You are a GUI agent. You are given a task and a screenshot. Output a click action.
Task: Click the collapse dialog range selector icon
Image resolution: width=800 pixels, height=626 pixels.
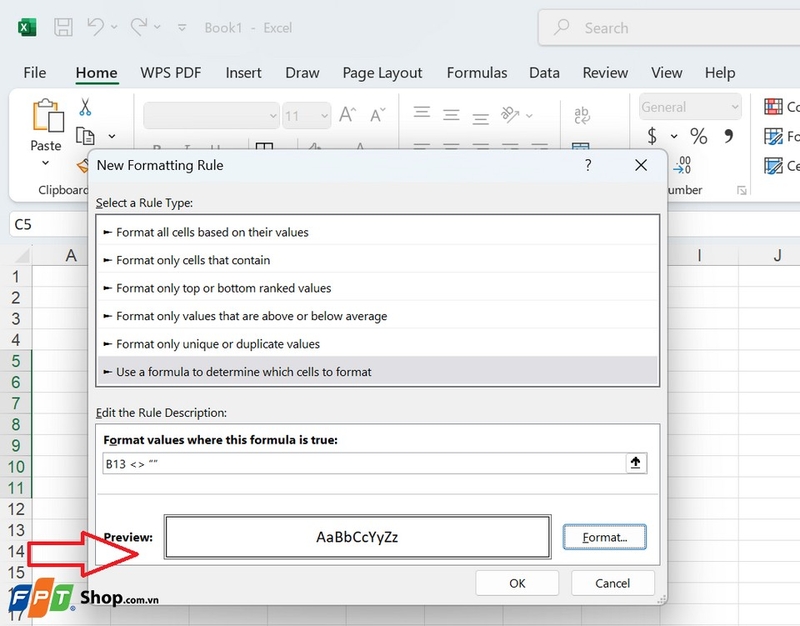(x=636, y=463)
